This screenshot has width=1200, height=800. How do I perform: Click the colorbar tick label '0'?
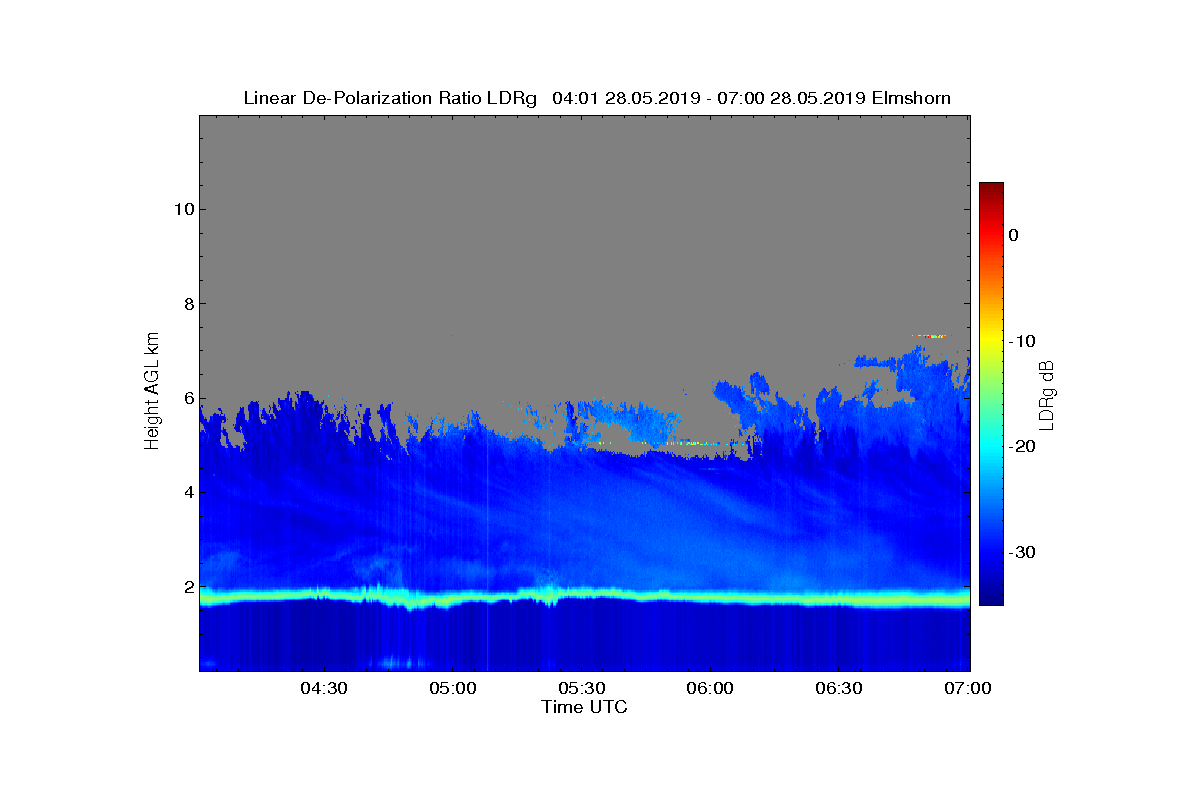1013,235
